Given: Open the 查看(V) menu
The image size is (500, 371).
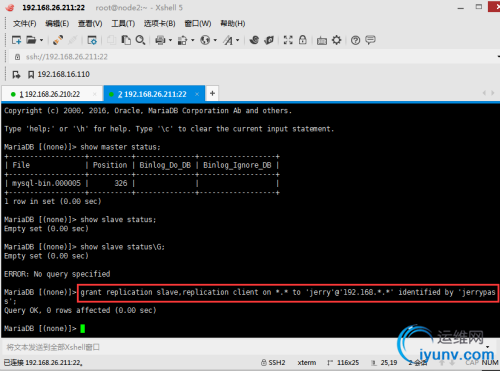Looking at the screenshot, I should pos(90,23).
